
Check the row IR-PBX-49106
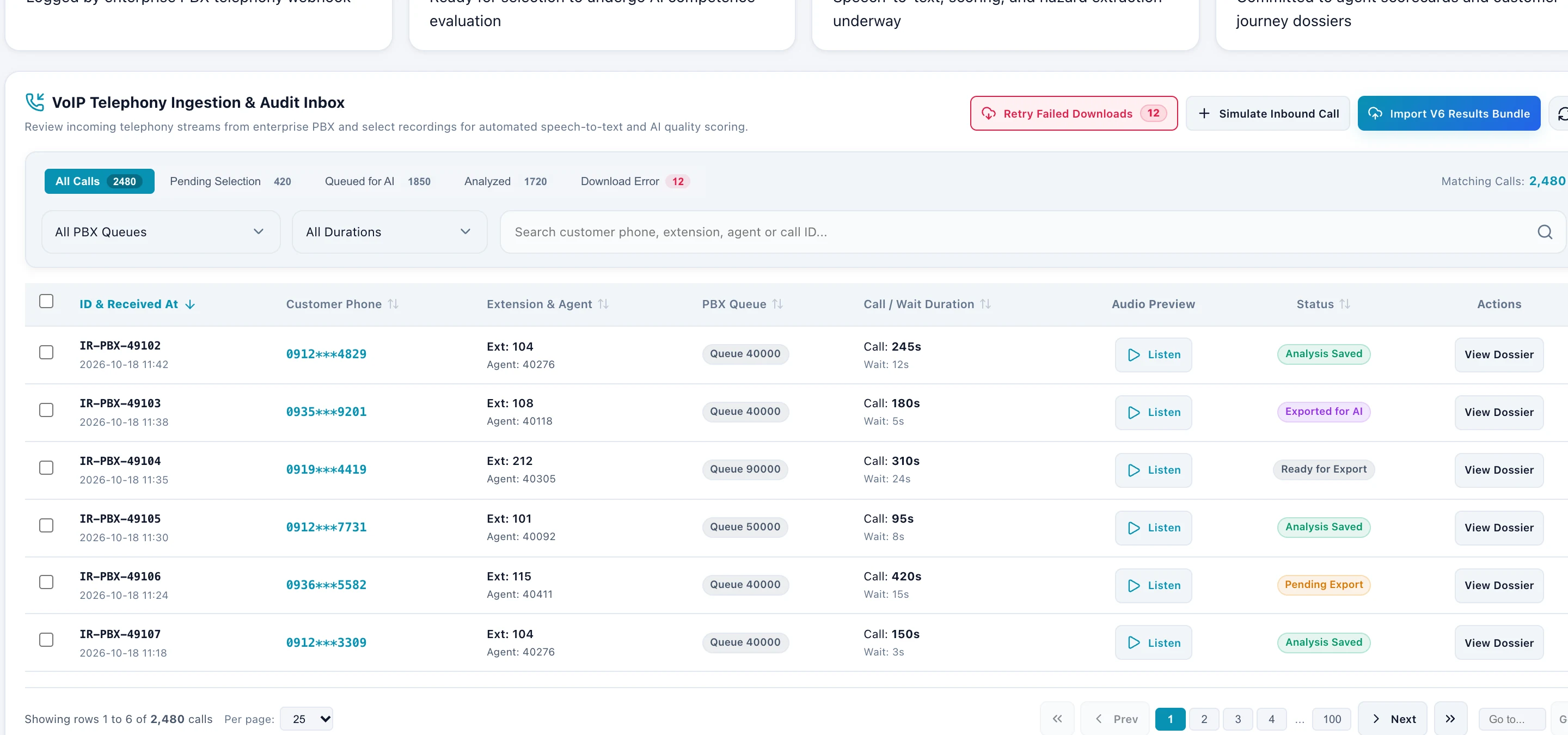coord(46,582)
